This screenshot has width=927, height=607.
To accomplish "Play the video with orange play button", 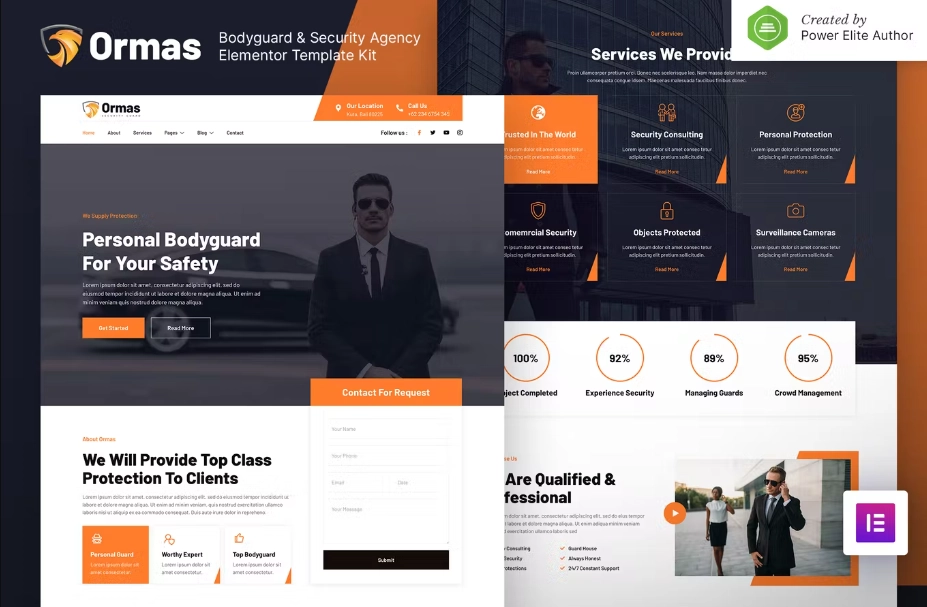I will (675, 513).
